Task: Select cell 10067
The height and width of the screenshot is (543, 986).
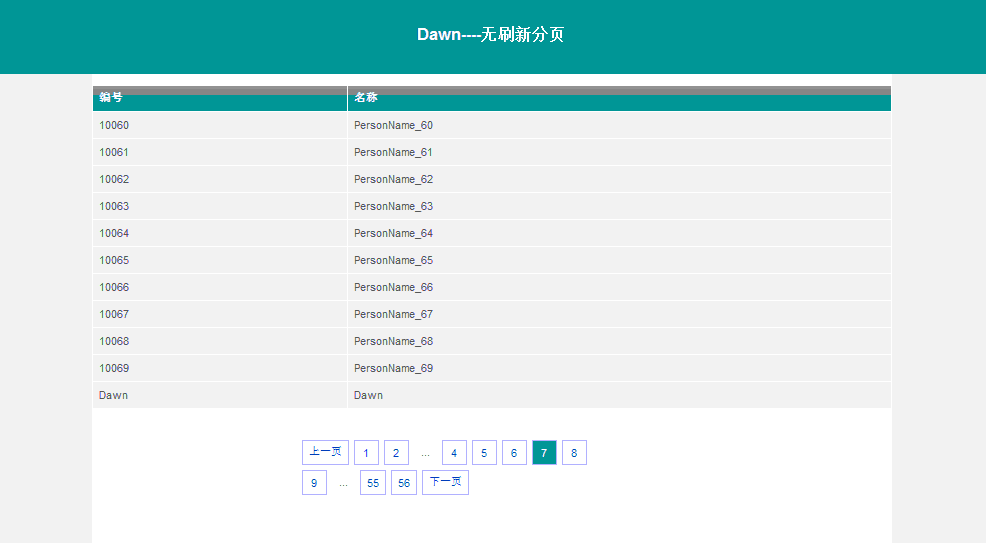Action: click(x=219, y=314)
